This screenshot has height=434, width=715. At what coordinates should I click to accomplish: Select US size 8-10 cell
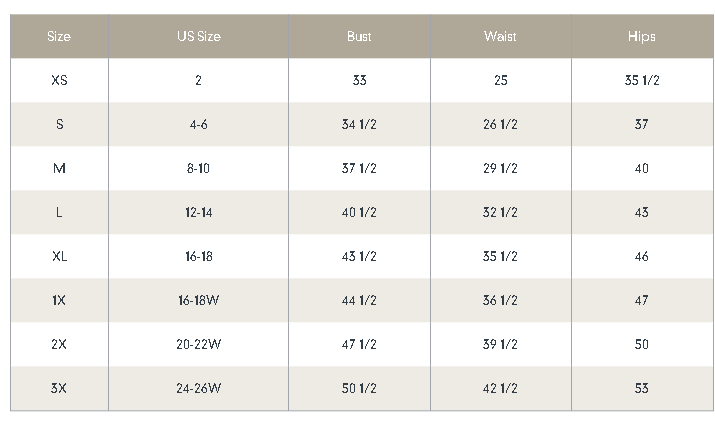pos(198,169)
